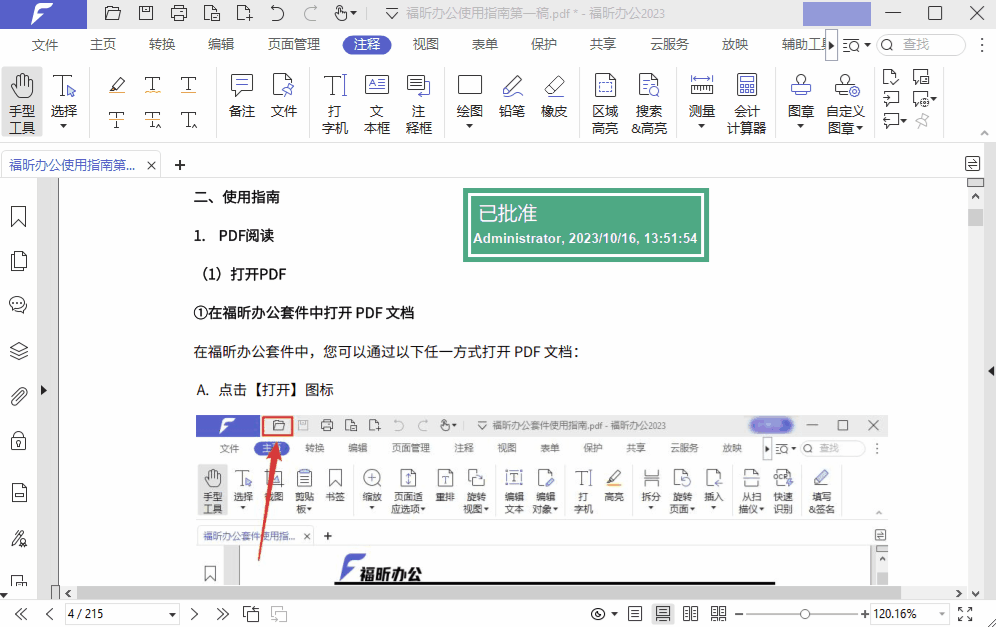Select the 手型工具 (Hand tool)
The height and width of the screenshot is (627, 996).
click(21, 100)
